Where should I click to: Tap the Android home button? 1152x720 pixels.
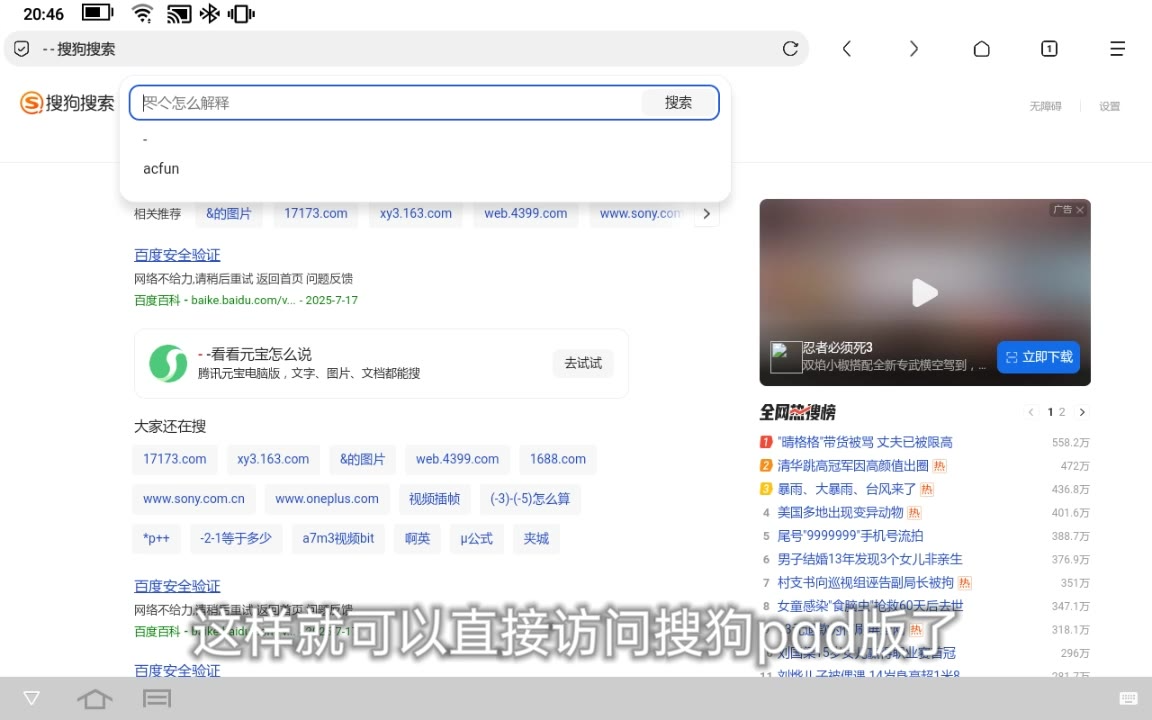[x=95, y=698]
